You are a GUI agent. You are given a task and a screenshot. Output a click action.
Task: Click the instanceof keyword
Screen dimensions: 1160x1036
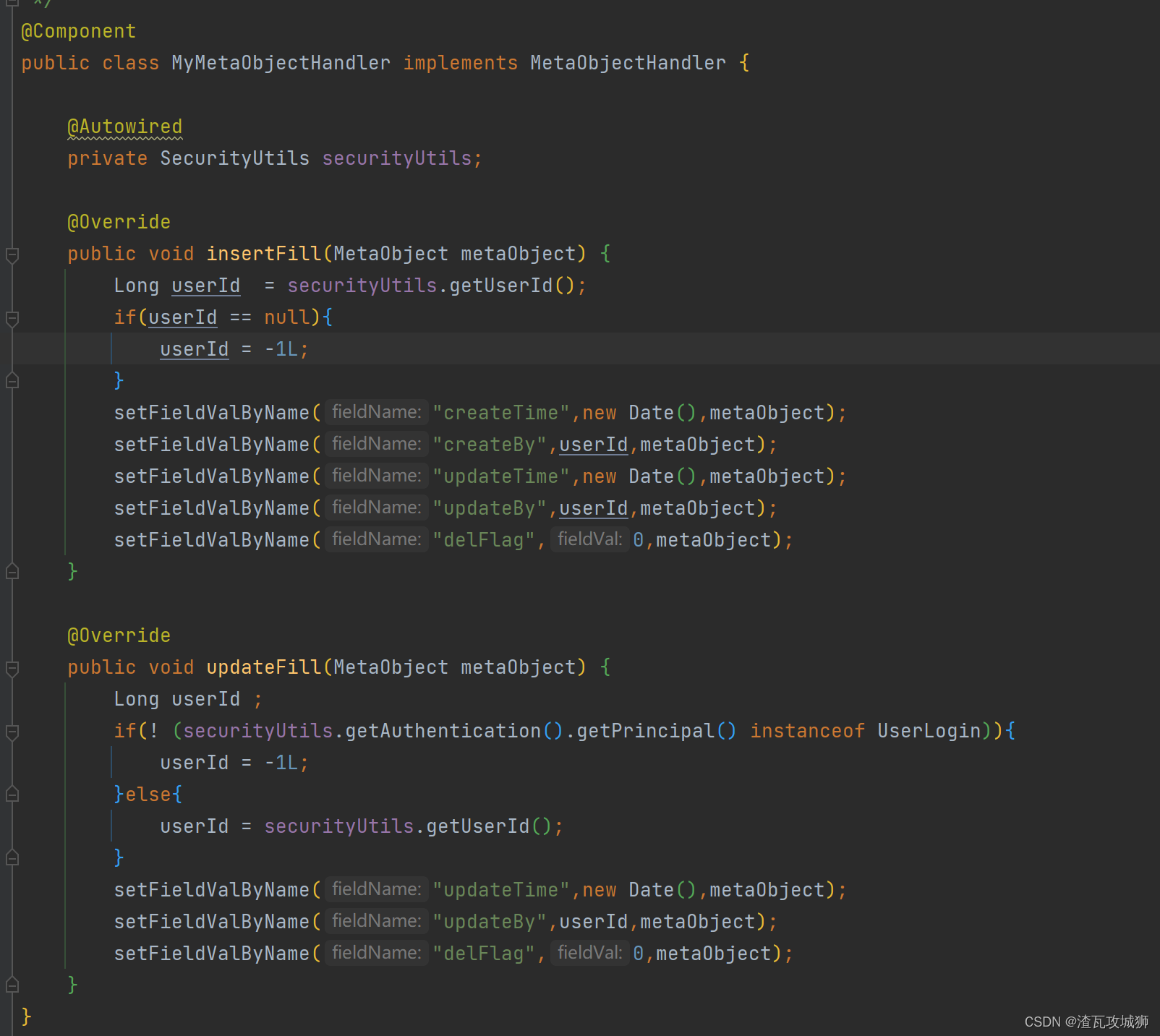coord(807,731)
